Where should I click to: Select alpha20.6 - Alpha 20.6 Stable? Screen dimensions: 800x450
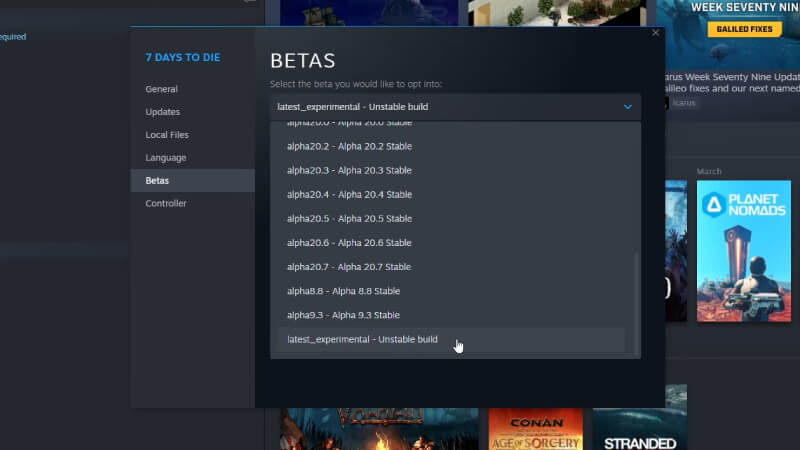click(349, 243)
